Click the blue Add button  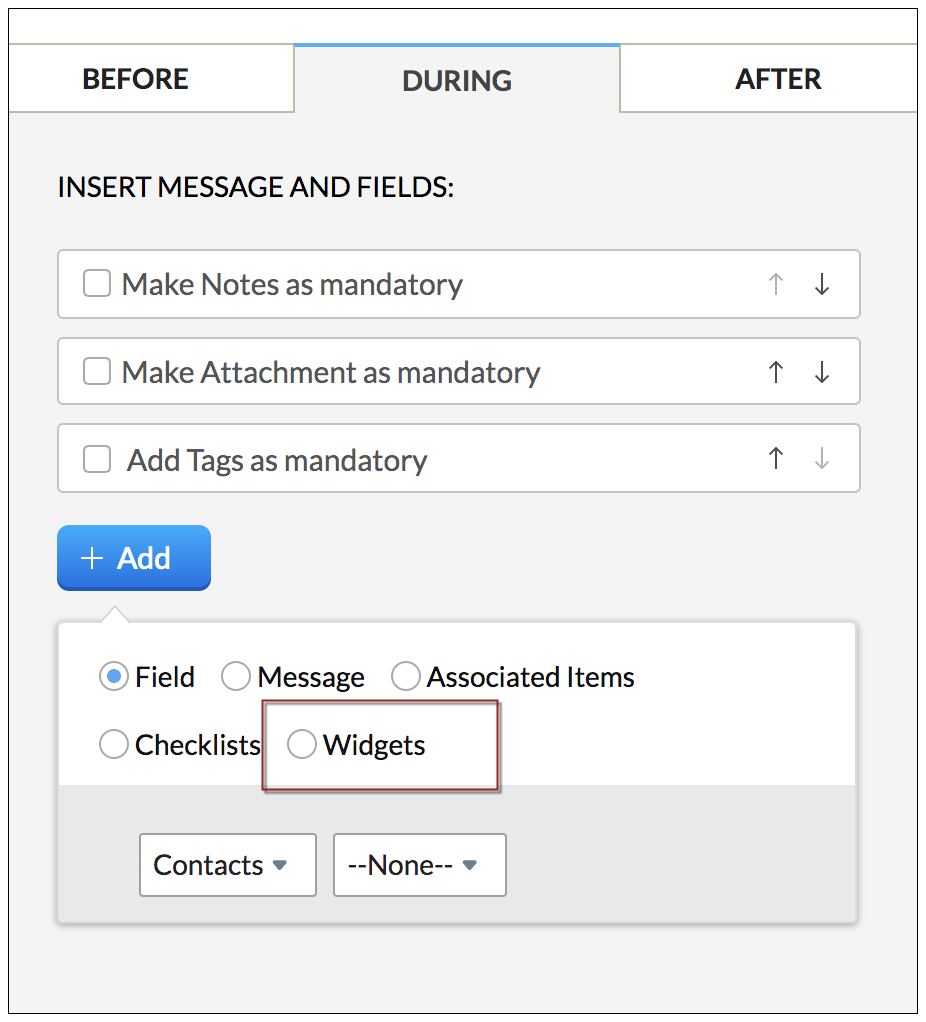tap(134, 558)
